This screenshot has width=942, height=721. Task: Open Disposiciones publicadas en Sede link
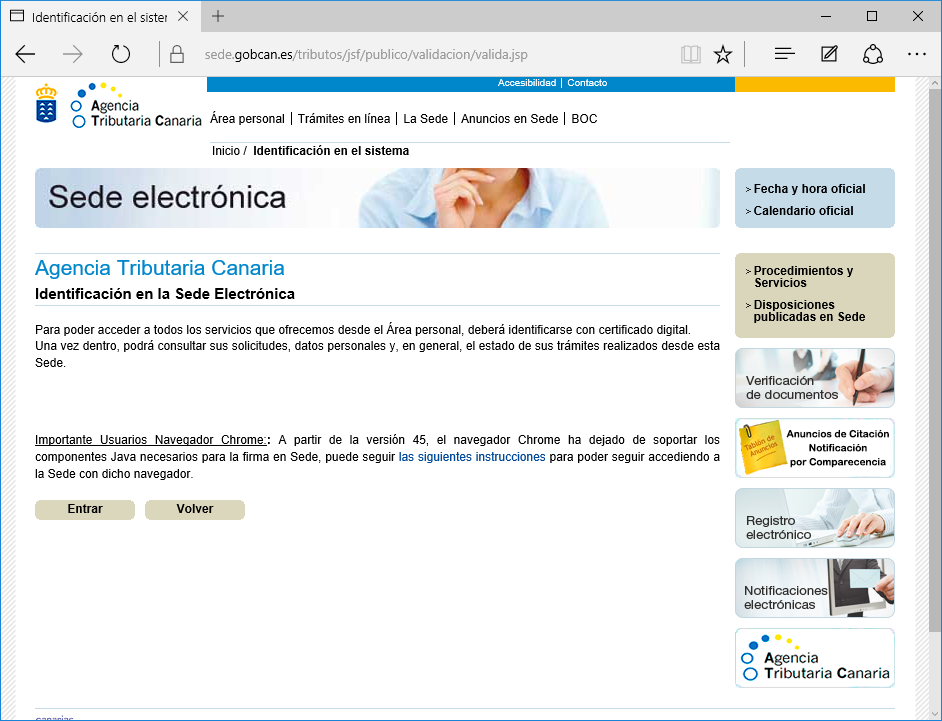[809, 311]
